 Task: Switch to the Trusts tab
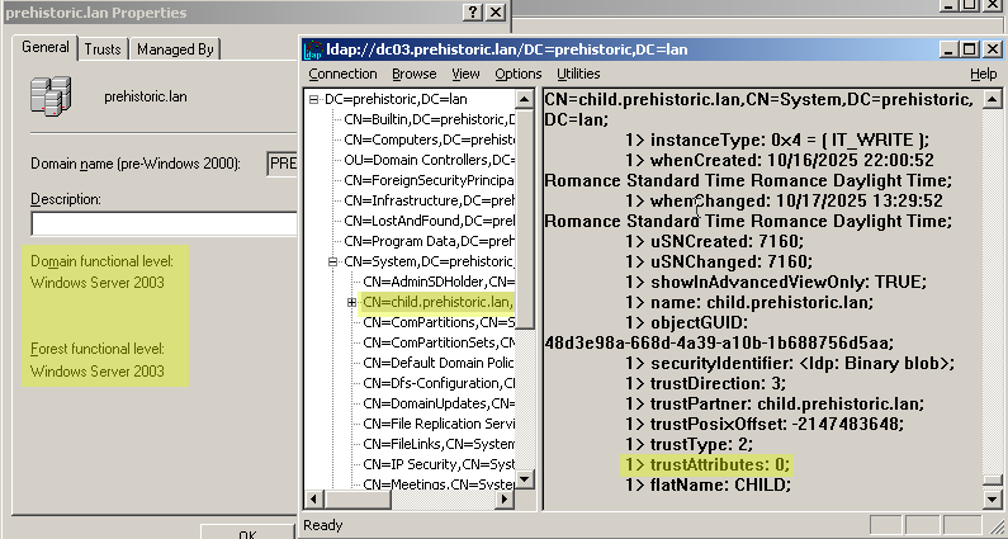tap(103, 50)
